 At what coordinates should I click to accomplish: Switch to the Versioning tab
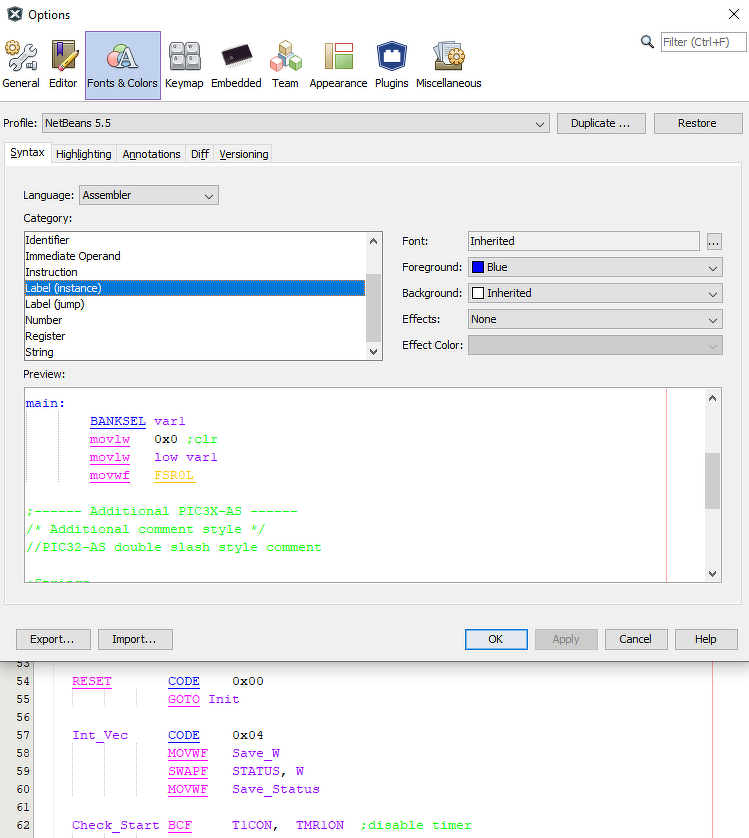pos(244,154)
